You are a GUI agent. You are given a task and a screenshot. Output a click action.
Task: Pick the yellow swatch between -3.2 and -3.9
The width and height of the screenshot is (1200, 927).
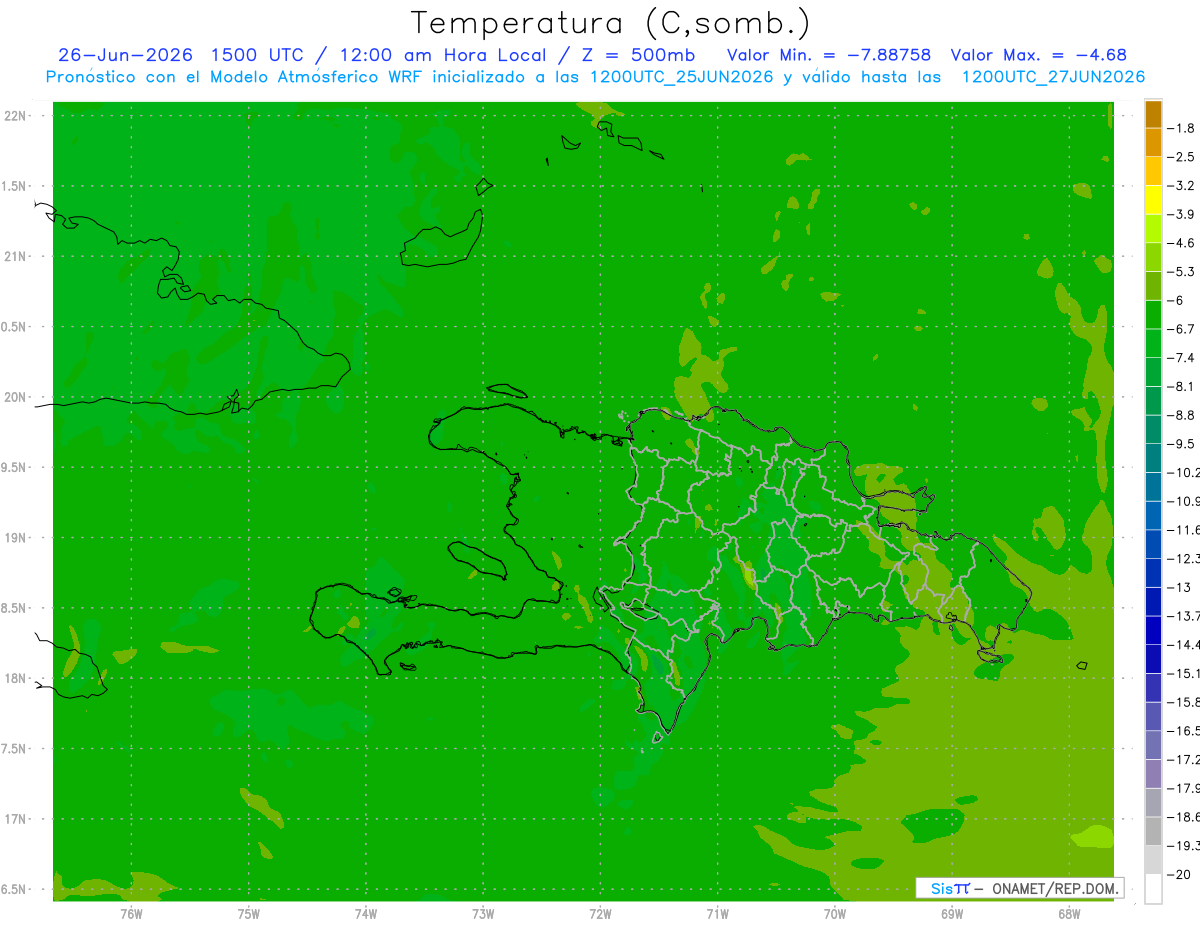click(x=1153, y=200)
